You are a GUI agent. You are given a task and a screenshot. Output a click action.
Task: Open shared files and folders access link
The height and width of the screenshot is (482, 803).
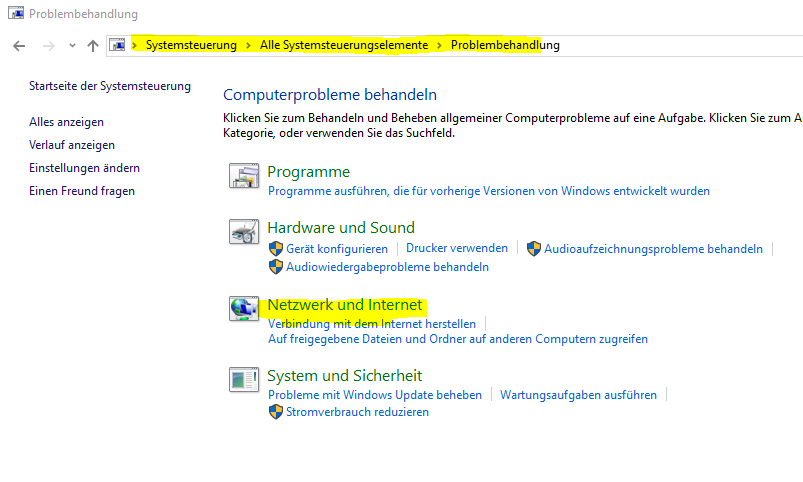458,339
